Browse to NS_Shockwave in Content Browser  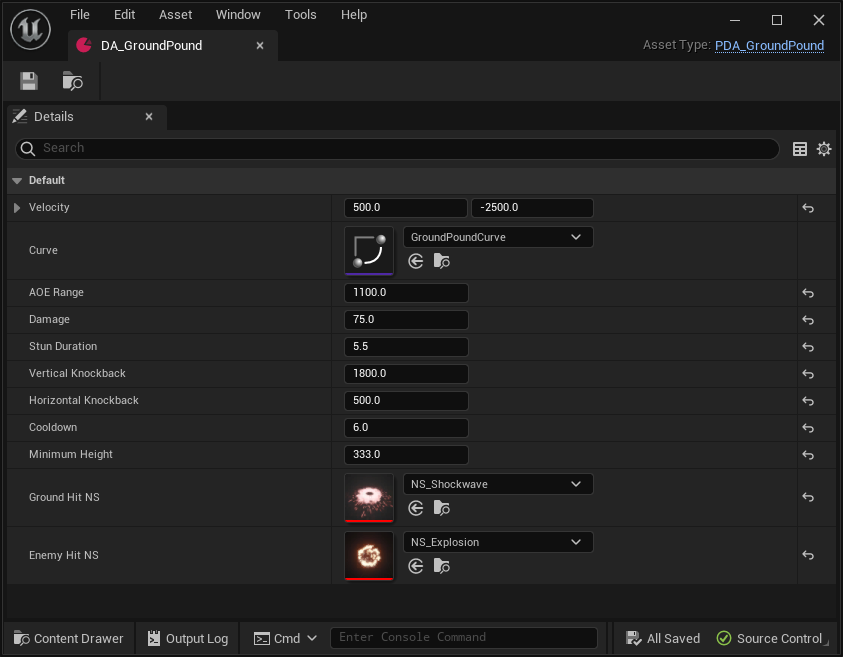pyautogui.click(x=441, y=508)
